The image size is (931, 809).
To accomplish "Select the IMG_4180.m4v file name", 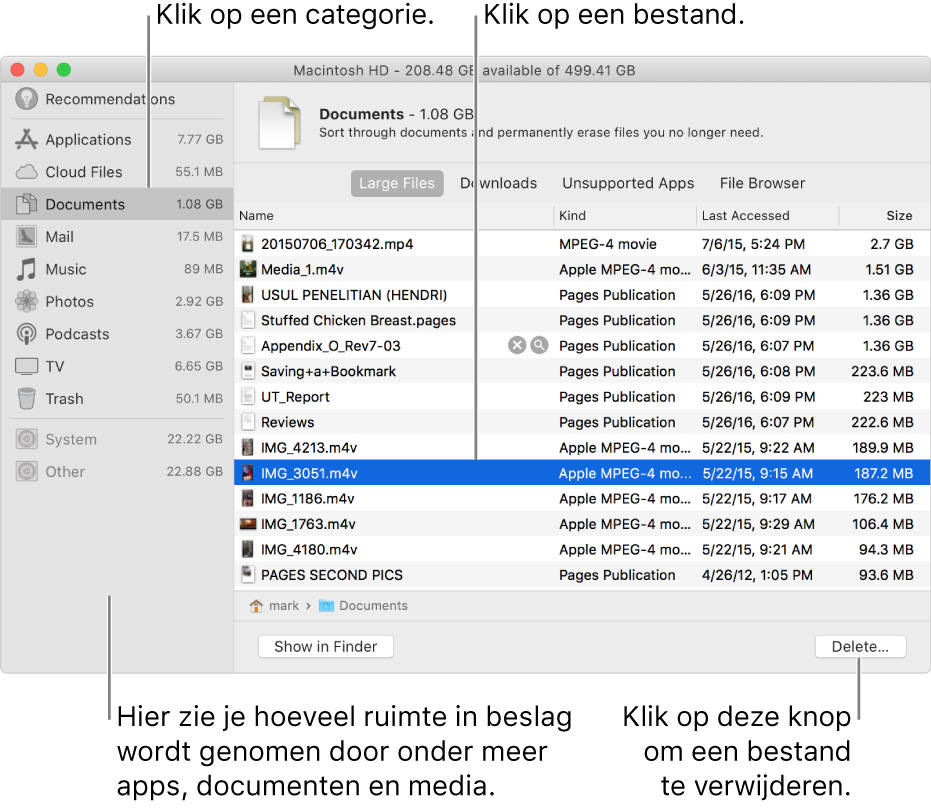I will 309,550.
